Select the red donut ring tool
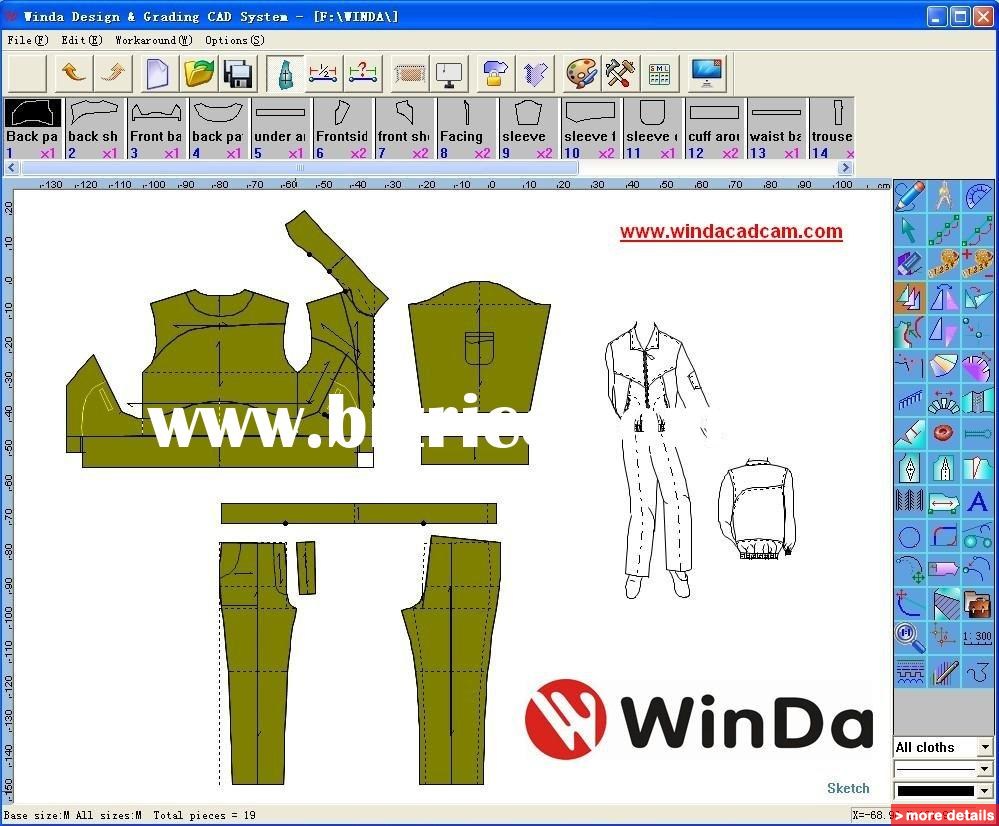Viewport: 999px width, 826px height. pyautogui.click(x=944, y=433)
